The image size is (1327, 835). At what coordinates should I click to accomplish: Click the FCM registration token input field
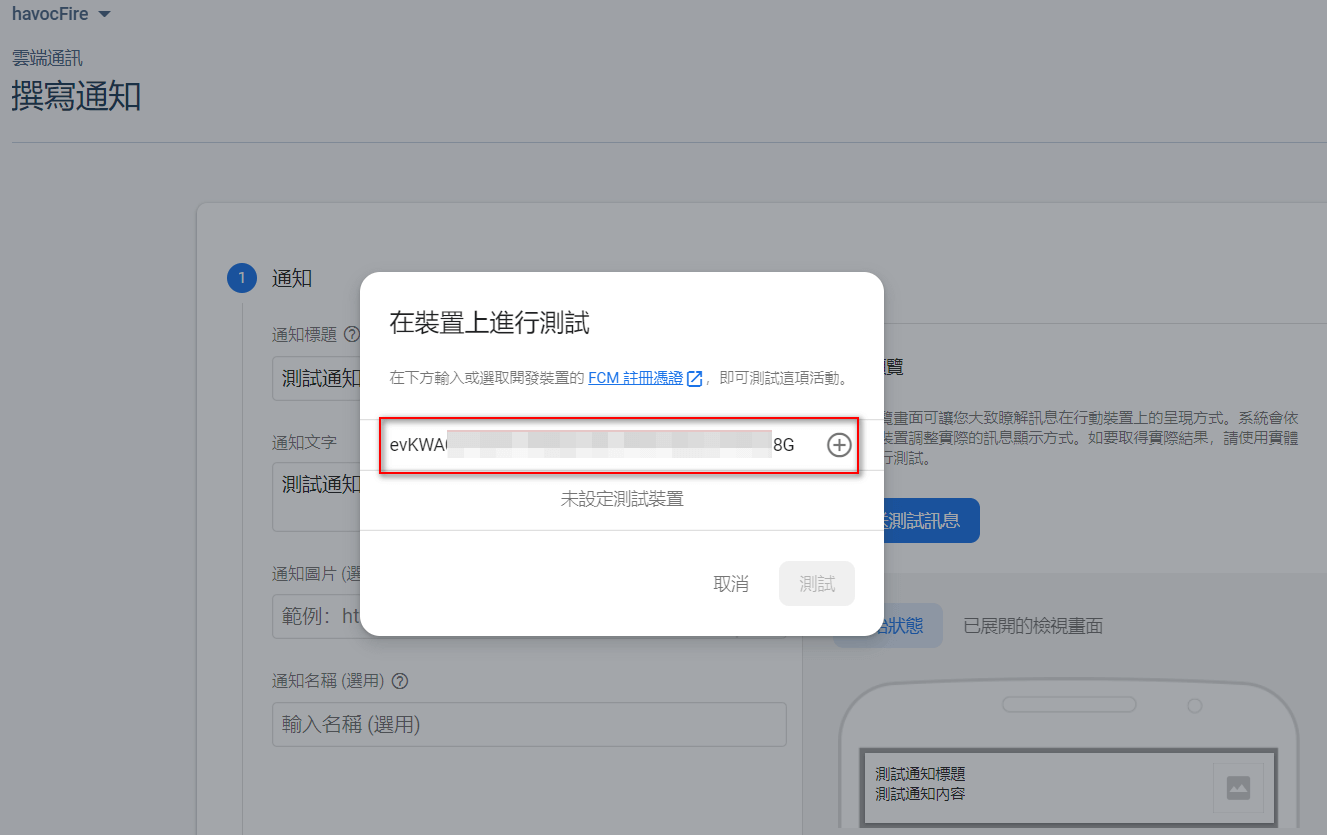[600, 446]
